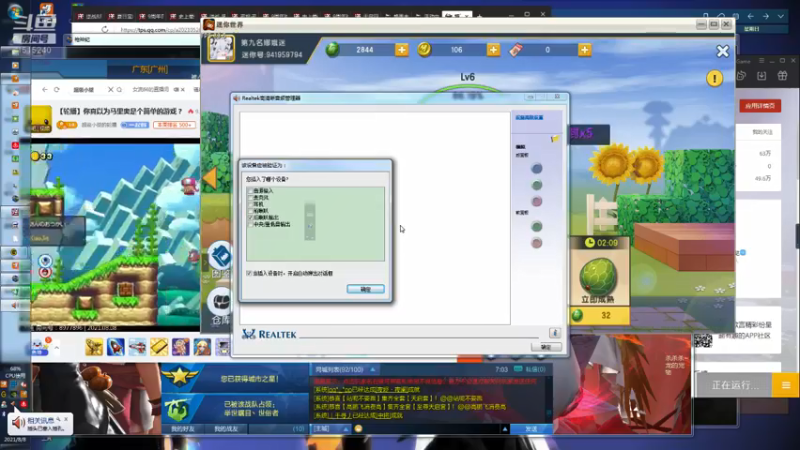Tick the center/subwoofer output checkbox

pyautogui.click(x=251, y=224)
